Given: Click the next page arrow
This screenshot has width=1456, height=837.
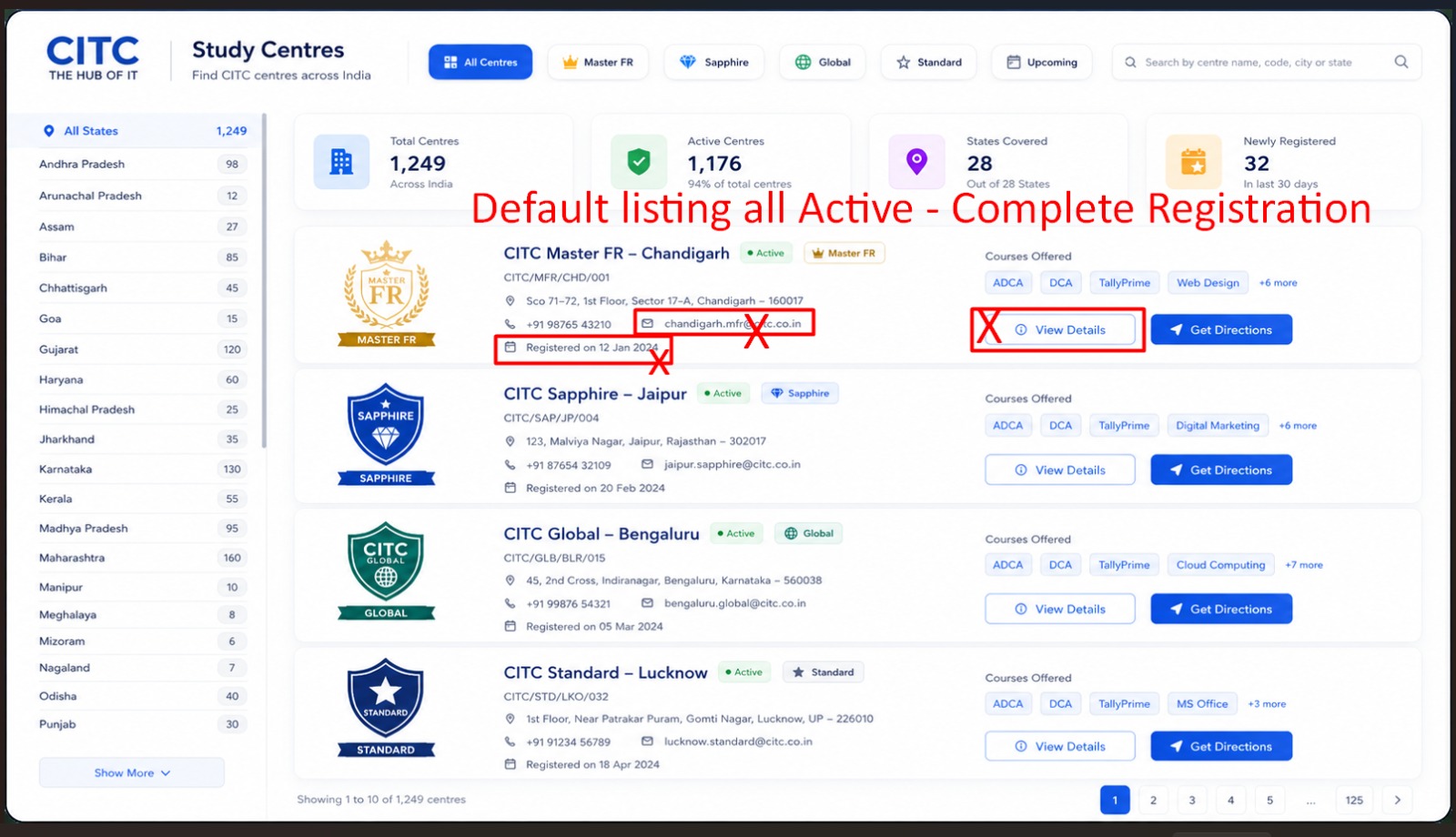Looking at the screenshot, I should click(1397, 800).
